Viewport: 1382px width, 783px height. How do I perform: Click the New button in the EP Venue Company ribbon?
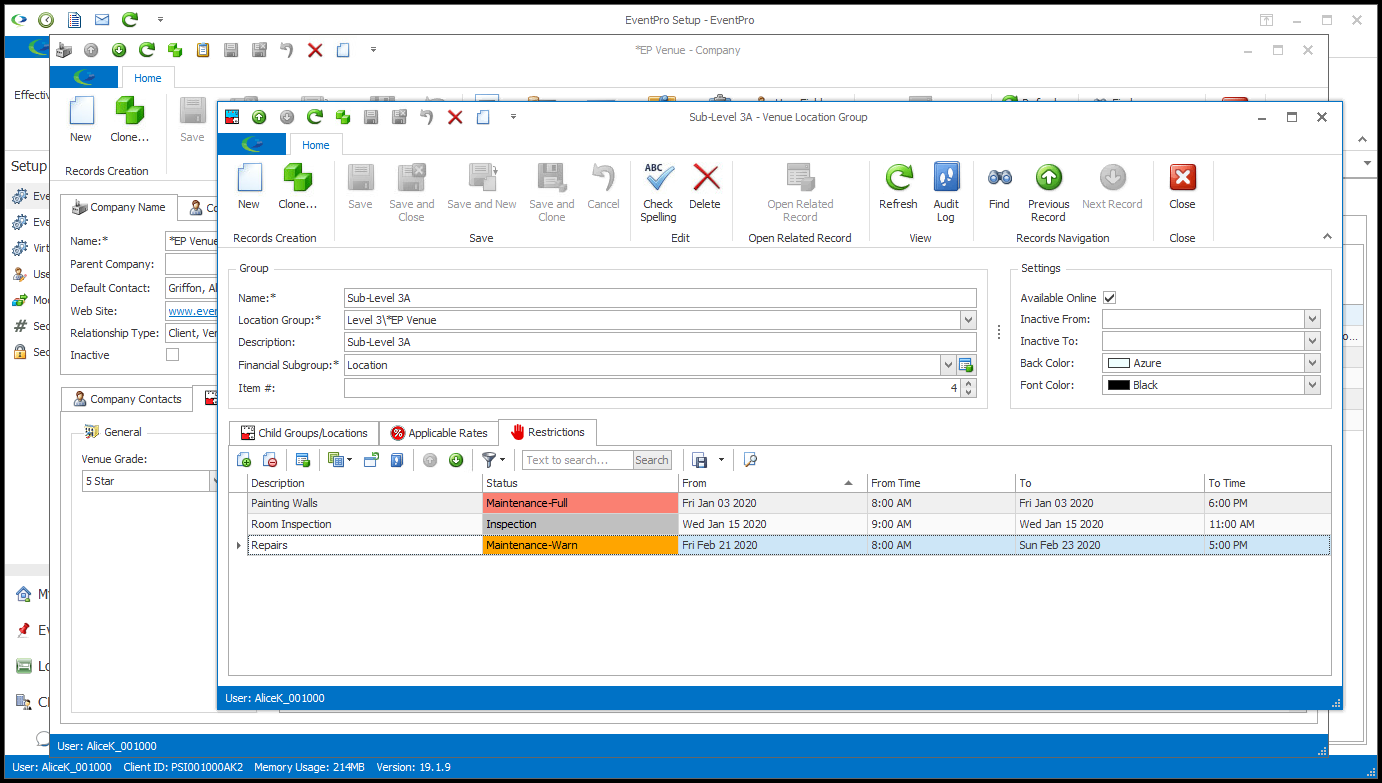81,120
